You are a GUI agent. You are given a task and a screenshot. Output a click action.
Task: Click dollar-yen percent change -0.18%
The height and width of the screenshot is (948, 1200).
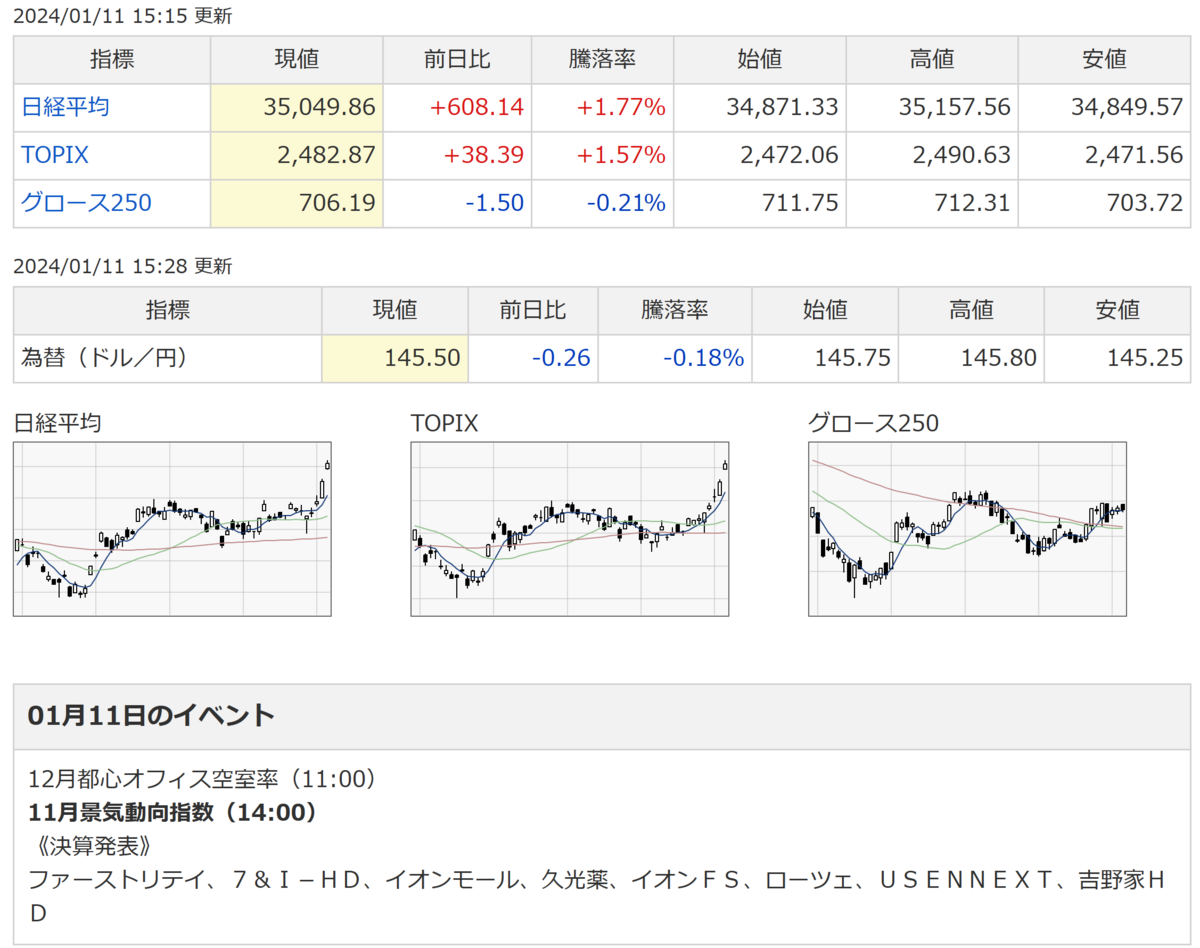pos(704,358)
